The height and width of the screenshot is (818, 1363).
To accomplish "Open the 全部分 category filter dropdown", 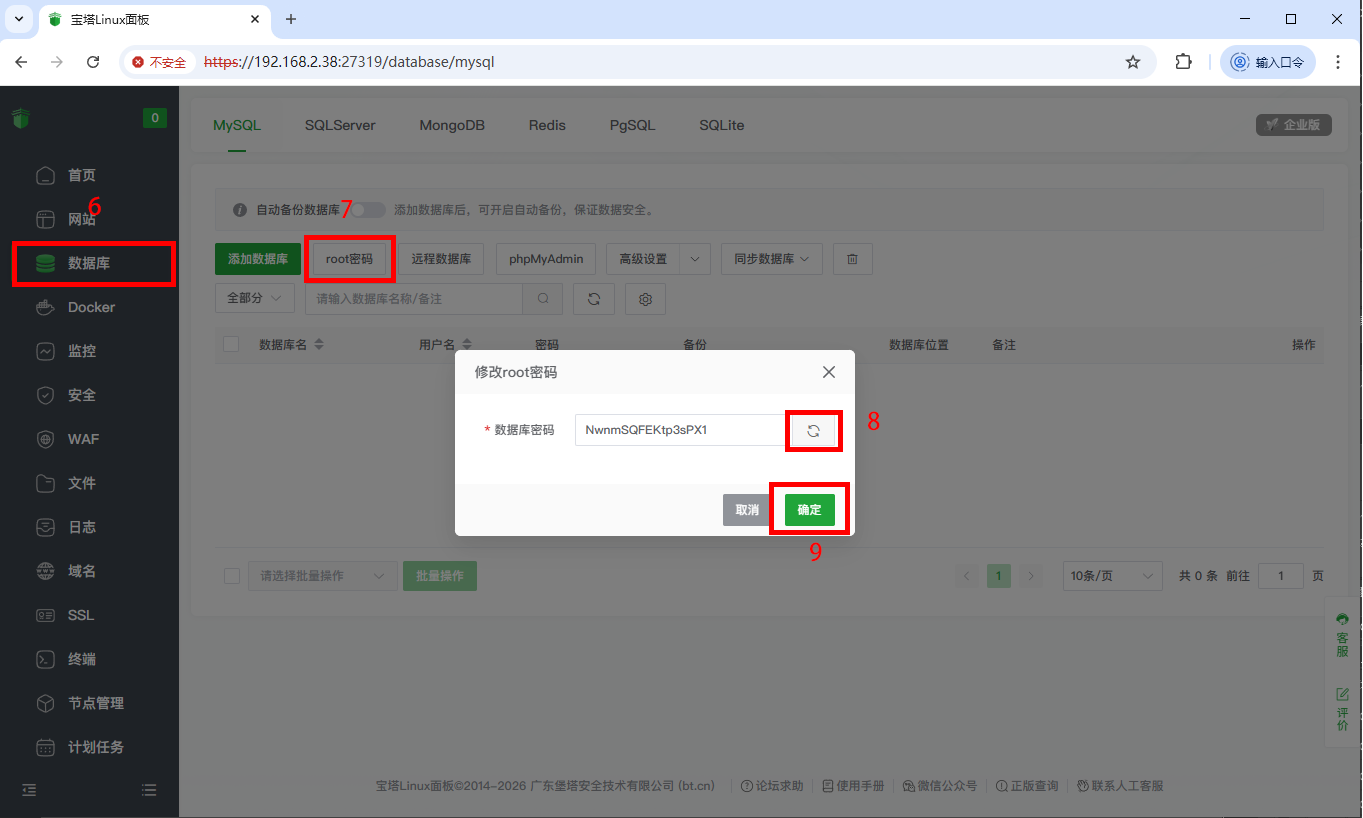I will [254, 299].
